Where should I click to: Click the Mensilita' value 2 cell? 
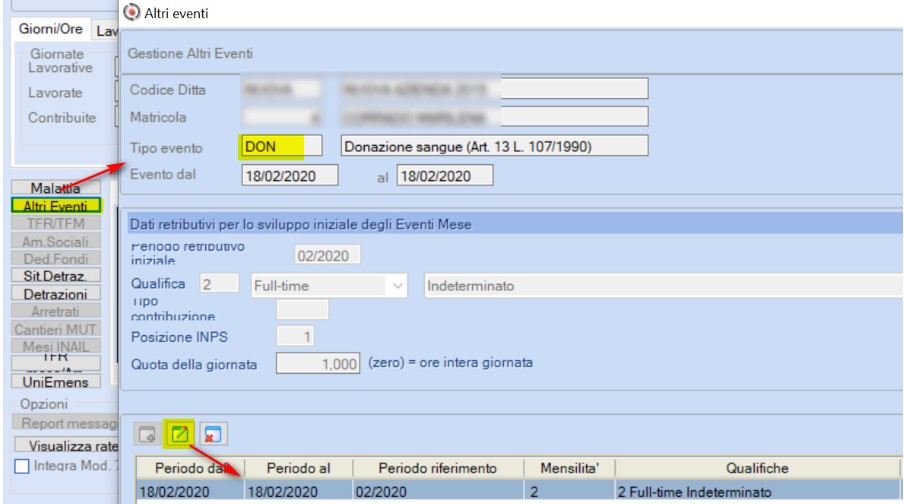click(570, 491)
